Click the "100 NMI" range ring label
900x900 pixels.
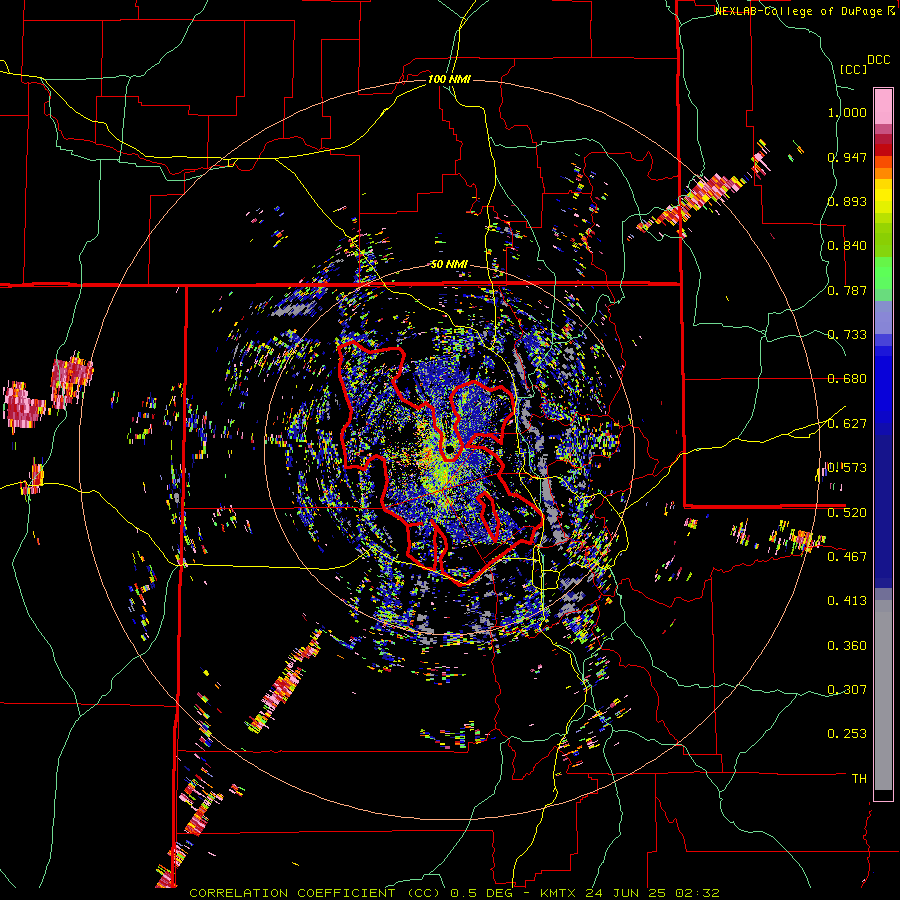[x=449, y=79]
